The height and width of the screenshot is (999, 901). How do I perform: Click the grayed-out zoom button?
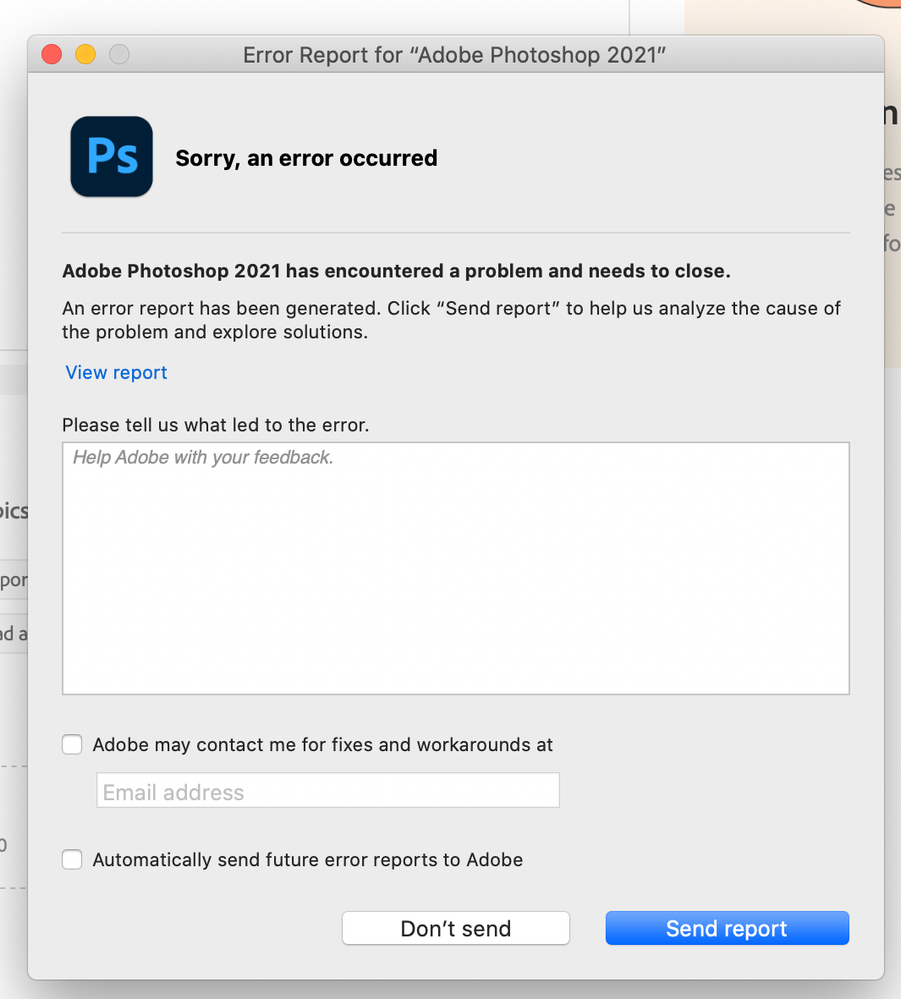tap(119, 54)
